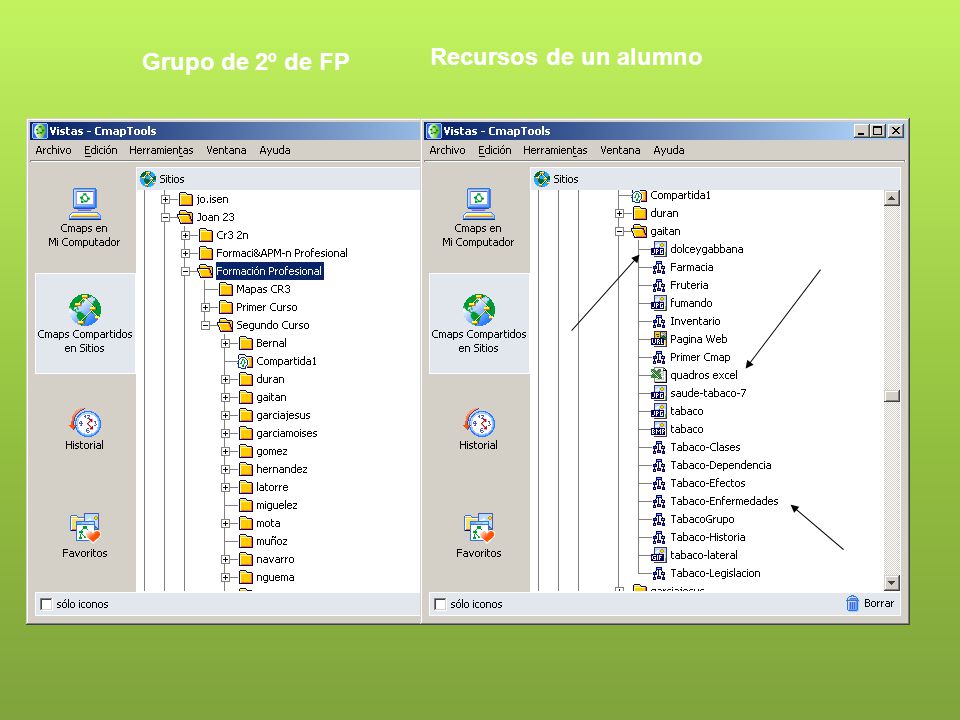This screenshot has height=720, width=960.
Task: Select the tabaco-lateral GIF icon
Action: [x=658, y=555]
